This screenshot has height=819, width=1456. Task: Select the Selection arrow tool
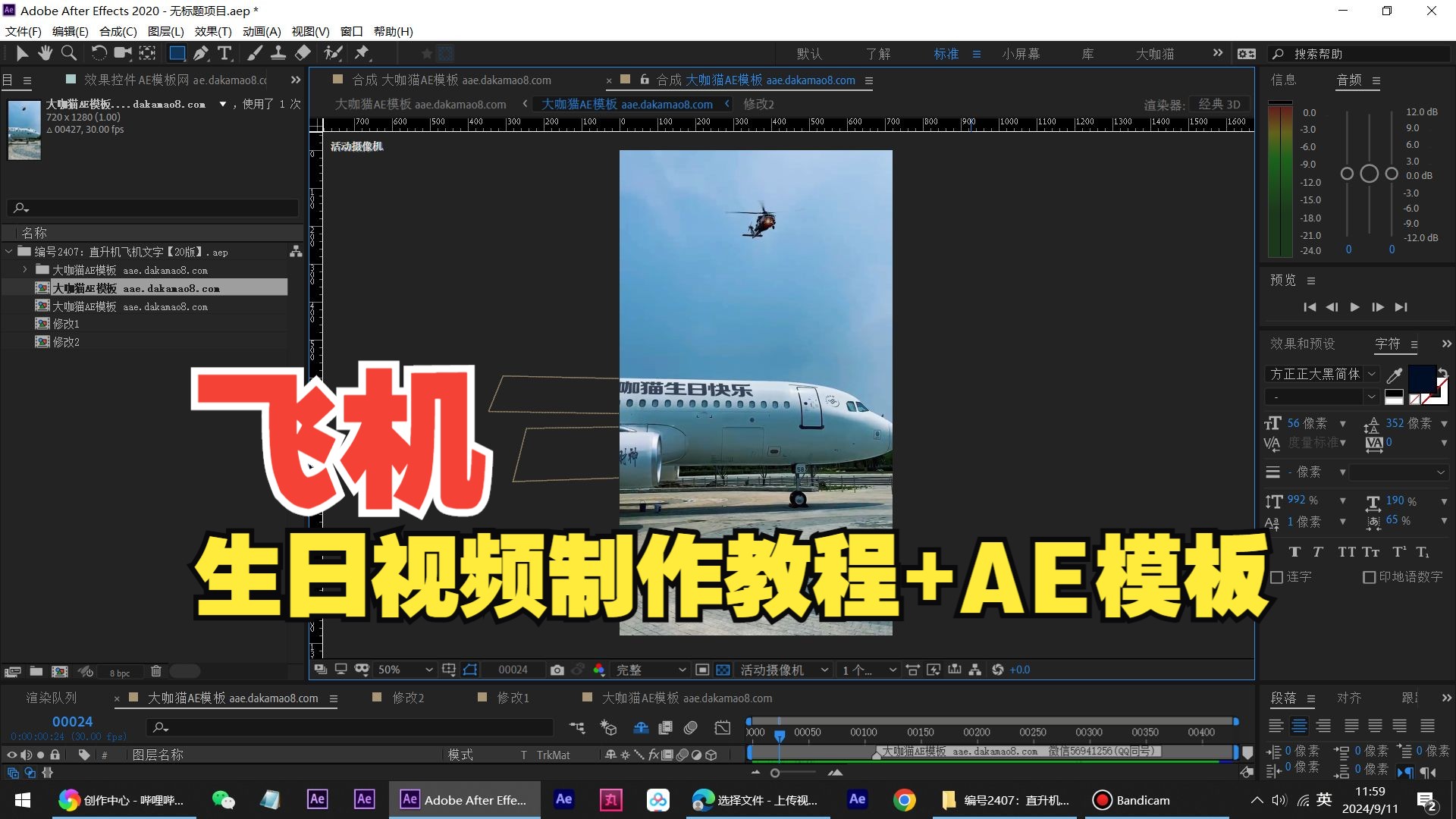22,53
